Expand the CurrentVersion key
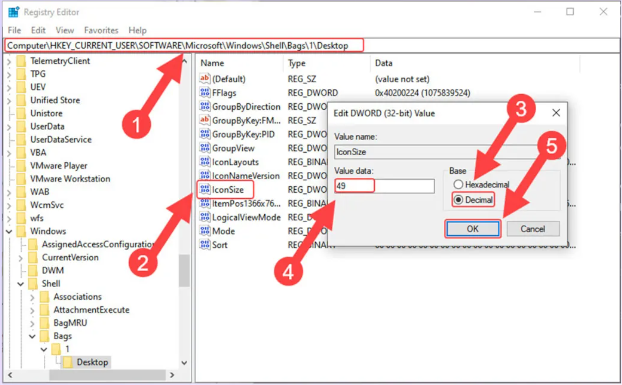 (21, 258)
